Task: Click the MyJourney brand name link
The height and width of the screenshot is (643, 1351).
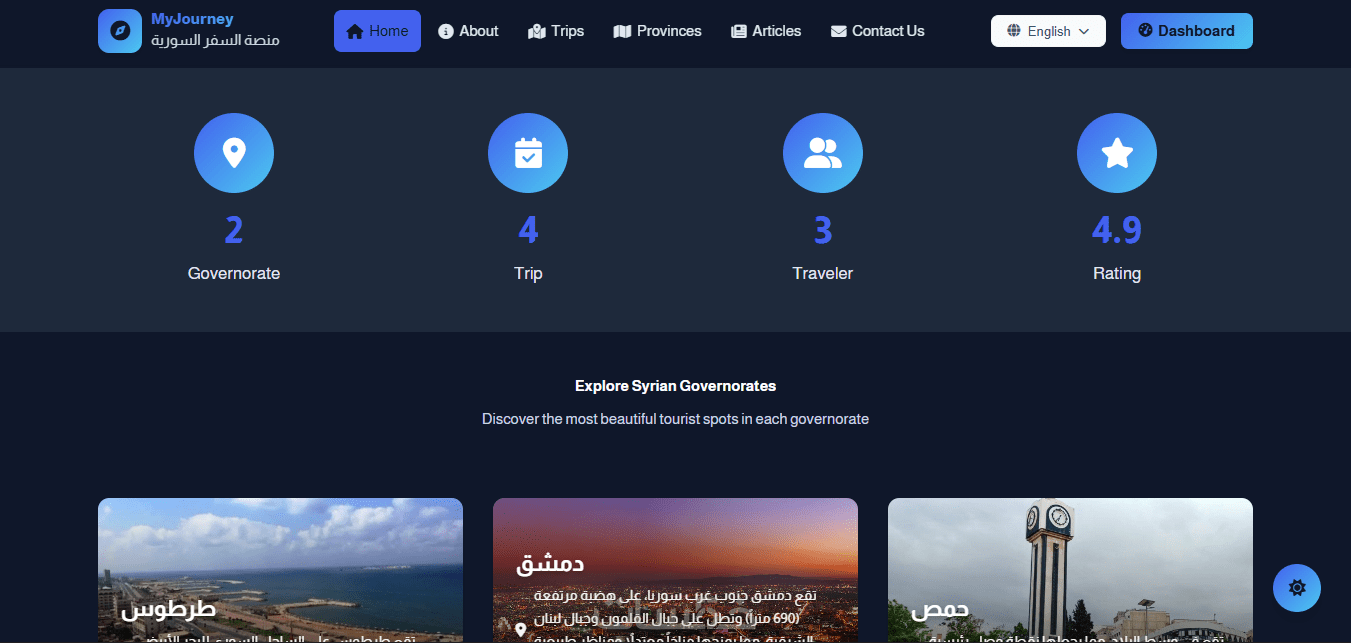Action: click(x=192, y=19)
